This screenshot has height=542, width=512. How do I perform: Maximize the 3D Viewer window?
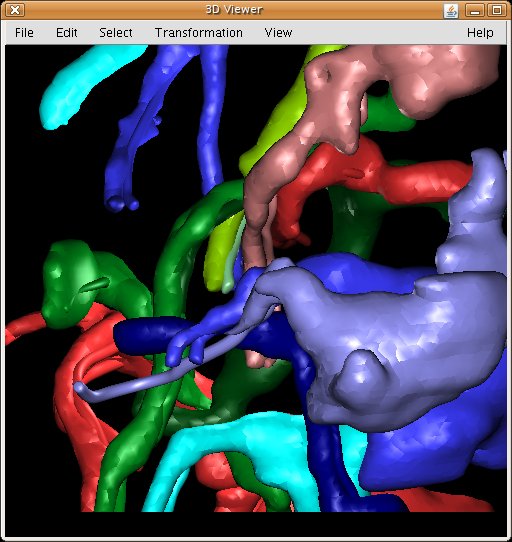[x=497, y=10]
